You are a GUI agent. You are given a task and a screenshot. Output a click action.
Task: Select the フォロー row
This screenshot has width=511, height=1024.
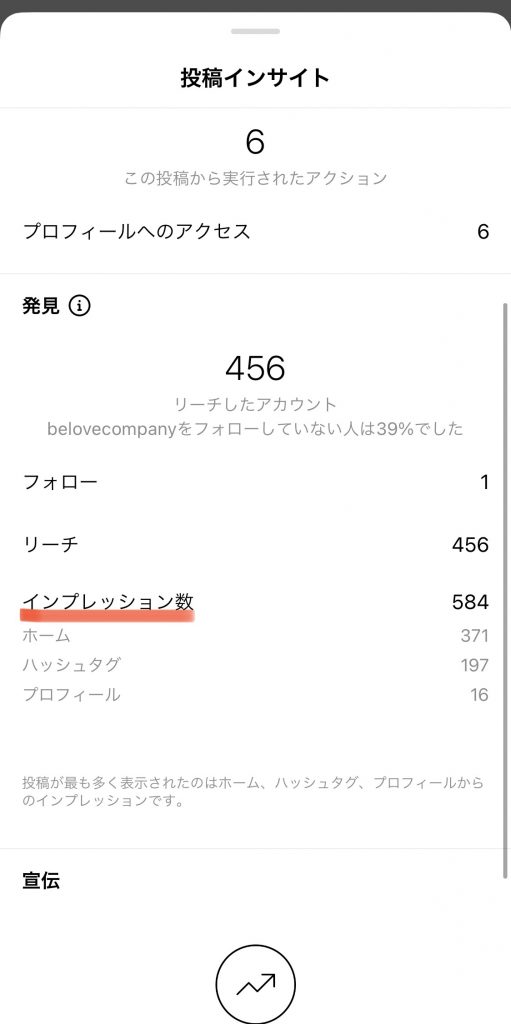coord(256,483)
